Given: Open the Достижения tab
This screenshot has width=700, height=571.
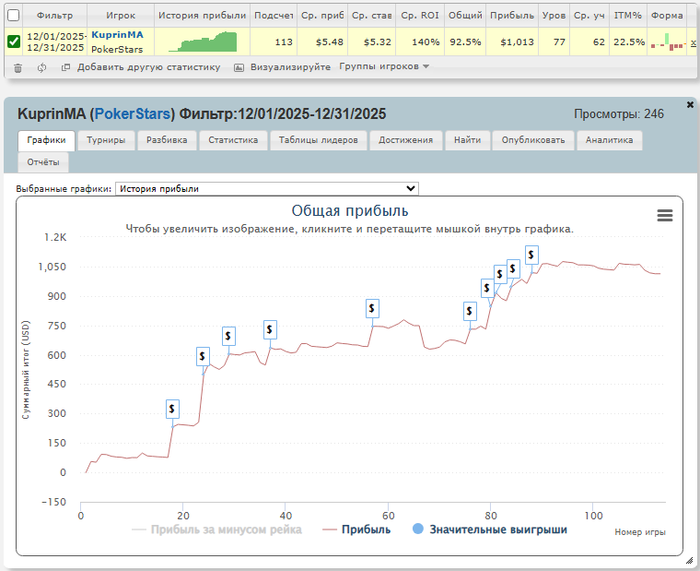Looking at the screenshot, I should 406,140.
